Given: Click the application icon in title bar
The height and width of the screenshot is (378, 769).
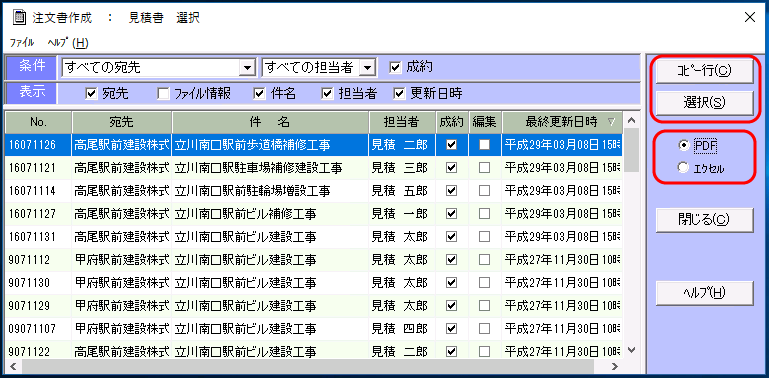Looking at the screenshot, I should pyautogui.click(x=18, y=18).
